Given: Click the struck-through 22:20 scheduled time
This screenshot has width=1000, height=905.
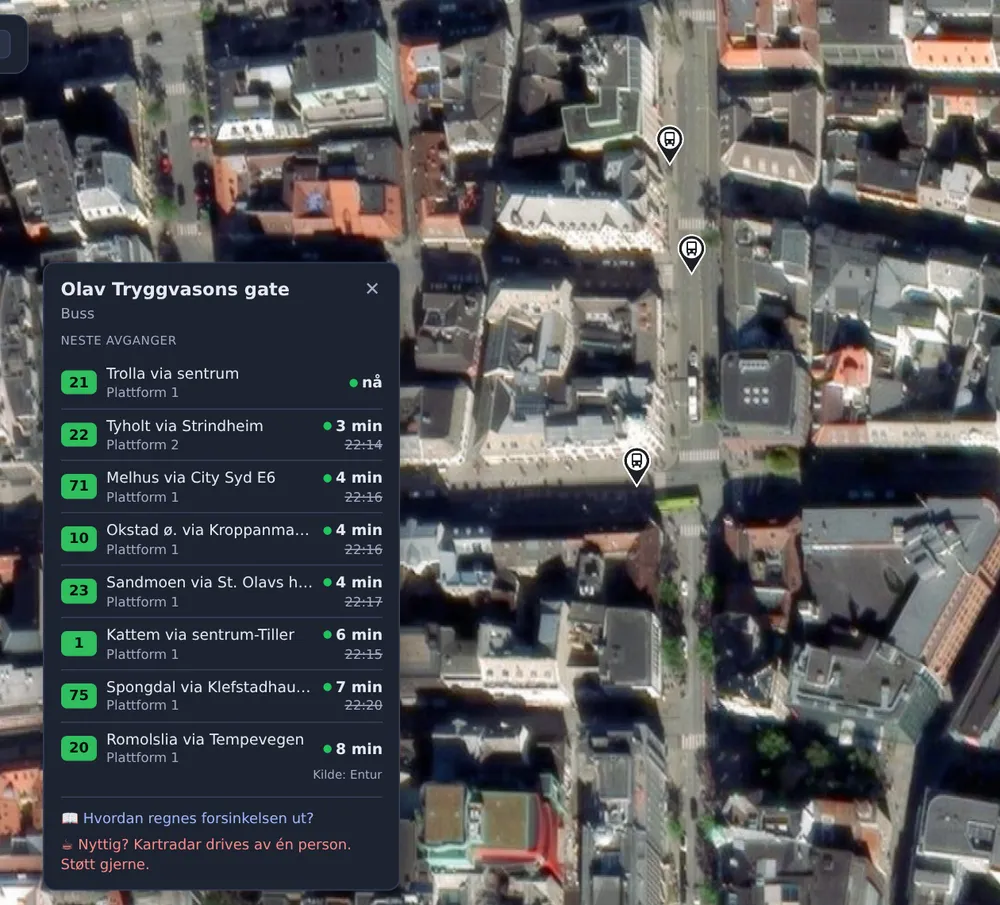Looking at the screenshot, I should [364, 705].
